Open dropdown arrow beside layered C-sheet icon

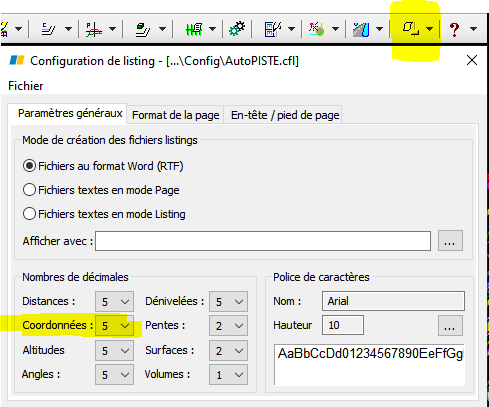(x=68, y=29)
